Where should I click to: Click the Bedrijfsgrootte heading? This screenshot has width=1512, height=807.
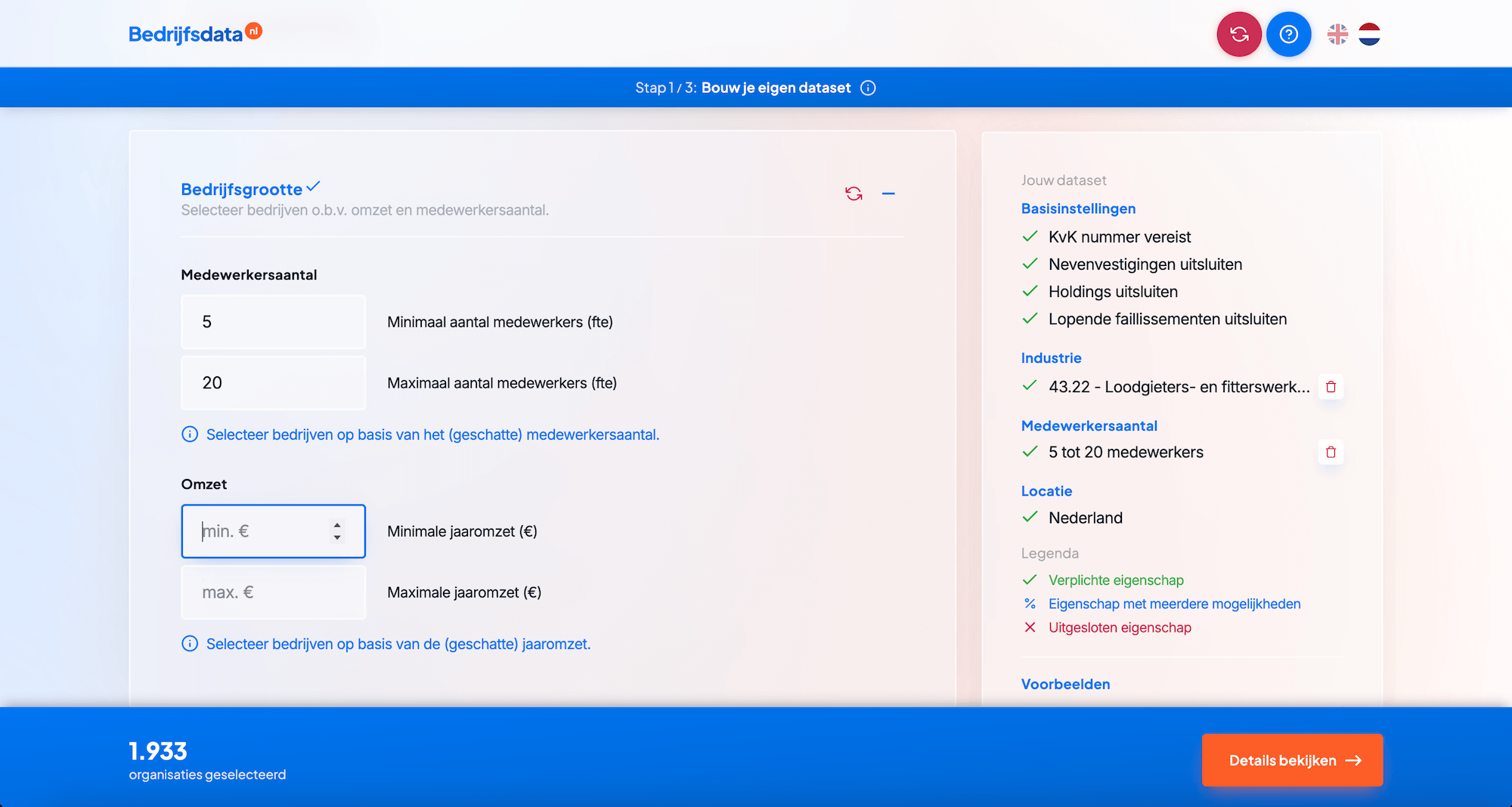pos(241,189)
